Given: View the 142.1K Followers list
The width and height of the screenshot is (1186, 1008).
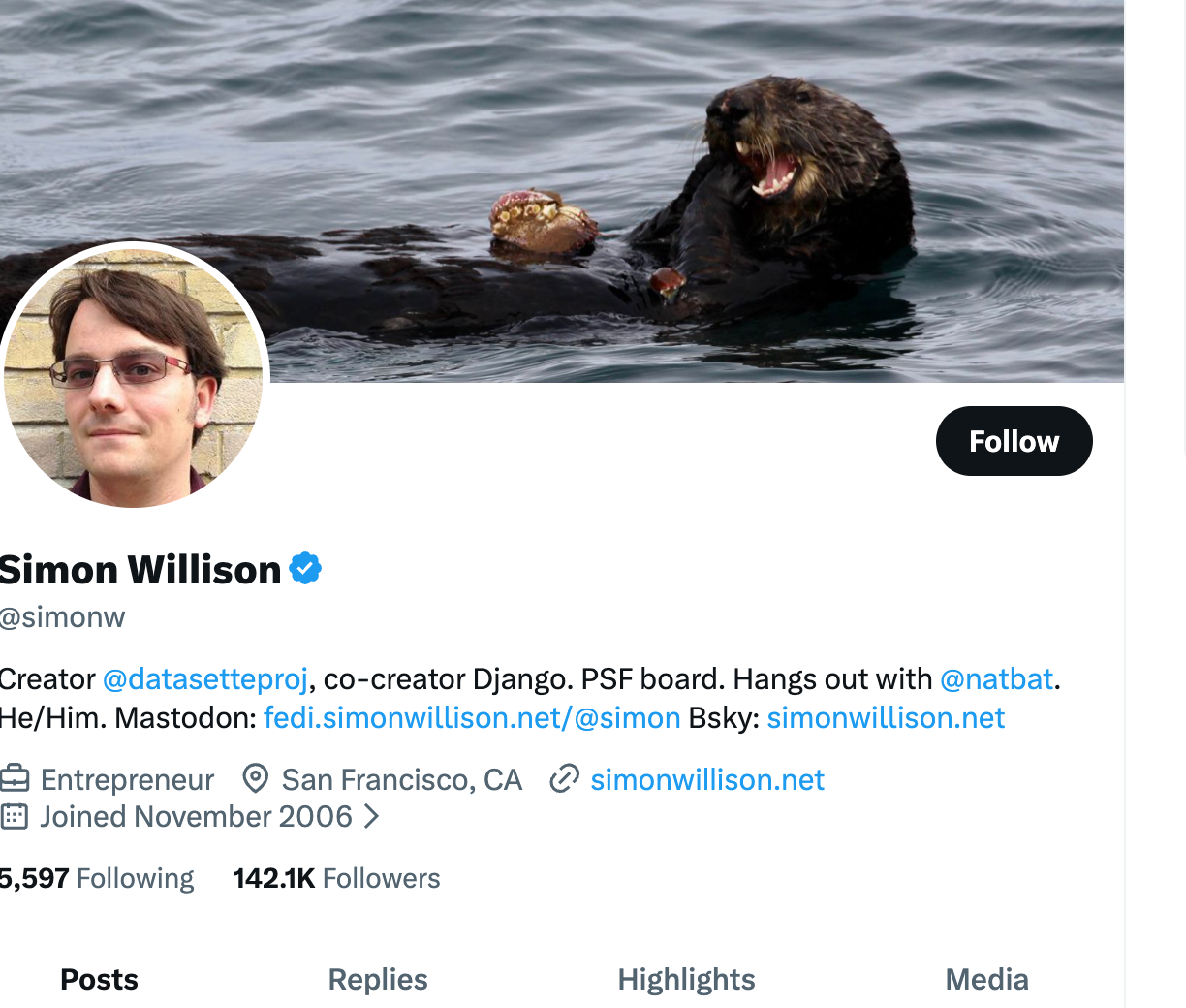Looking at the screenshot, I should [336, 878].
